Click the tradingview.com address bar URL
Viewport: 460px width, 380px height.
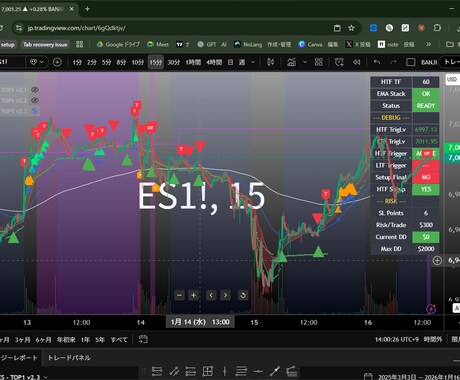tap(76, 28)
